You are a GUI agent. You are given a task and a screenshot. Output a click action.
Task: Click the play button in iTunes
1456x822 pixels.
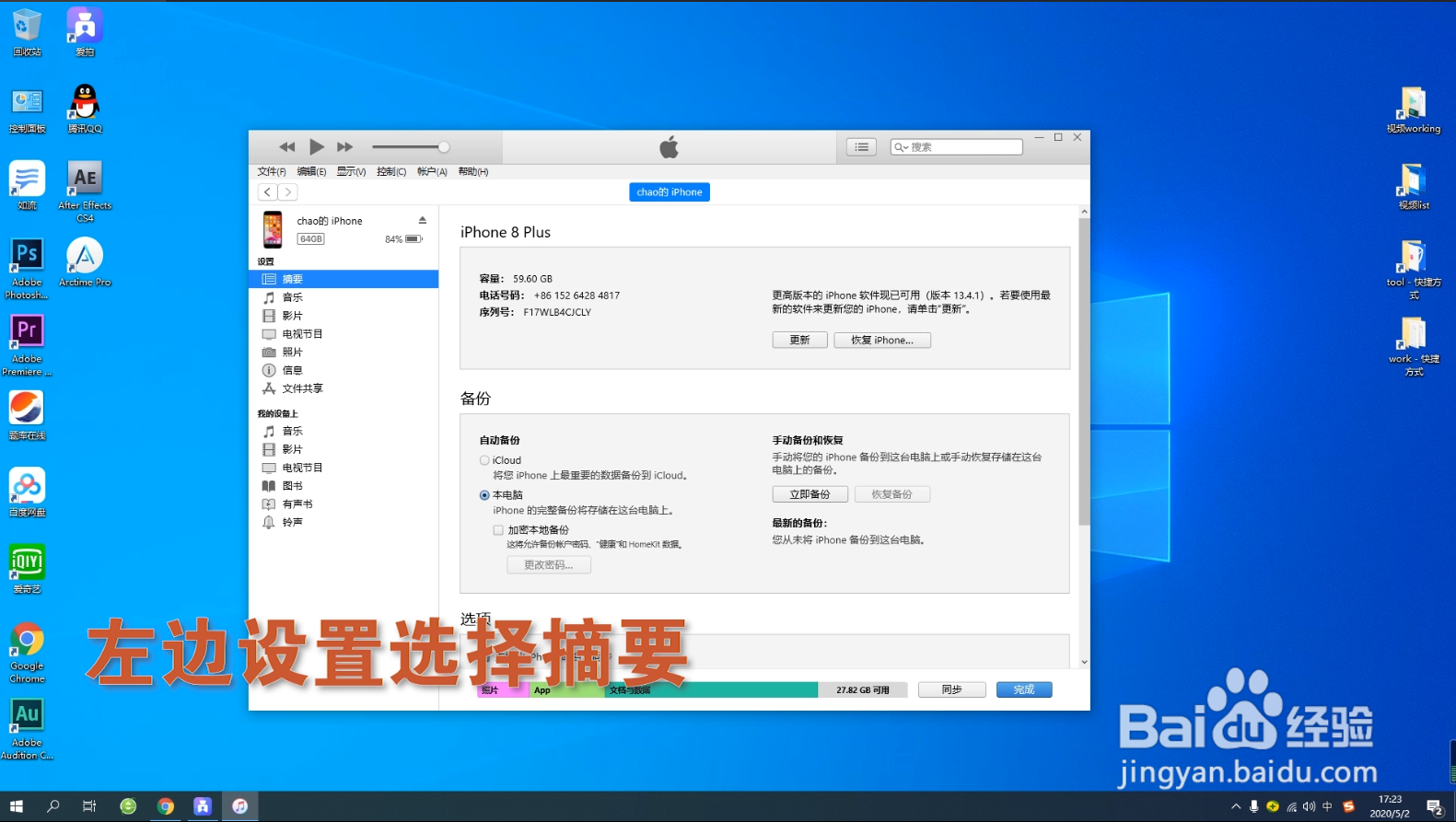[x=316, y=146]
